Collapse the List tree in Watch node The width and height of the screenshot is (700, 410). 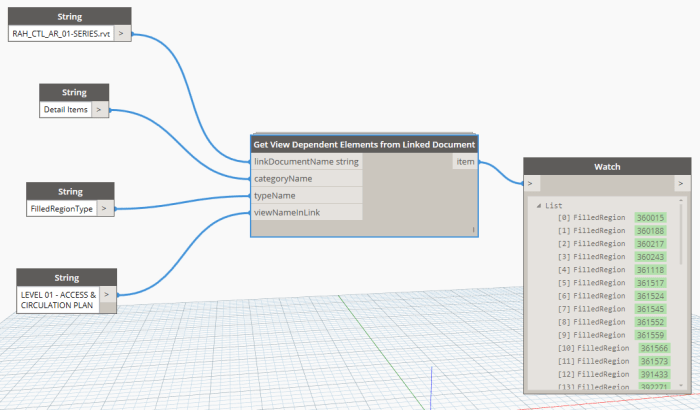pyautogui.click(x=539, y=205)
